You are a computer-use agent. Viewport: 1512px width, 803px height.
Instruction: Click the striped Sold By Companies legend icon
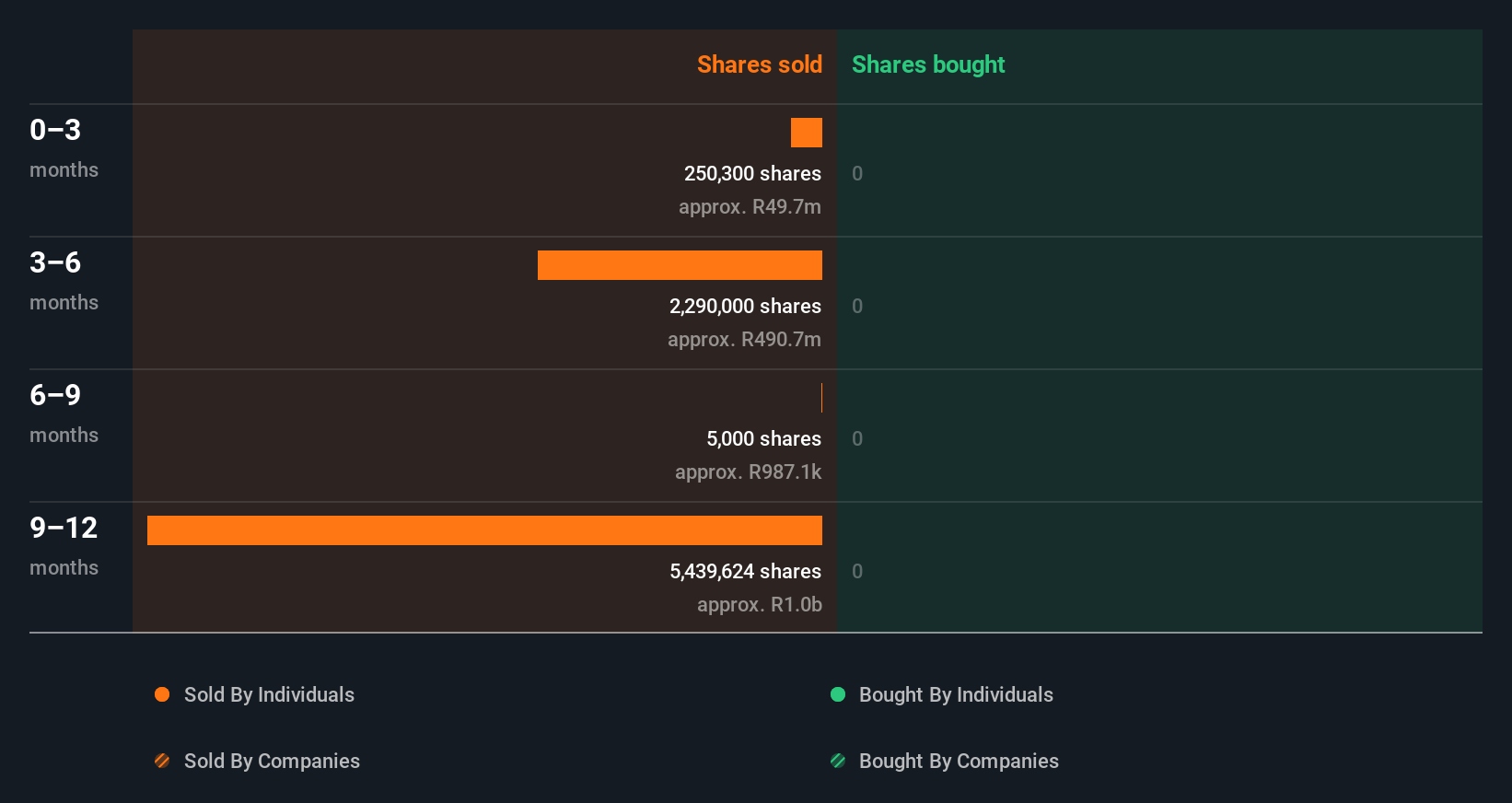pos(162,761)
